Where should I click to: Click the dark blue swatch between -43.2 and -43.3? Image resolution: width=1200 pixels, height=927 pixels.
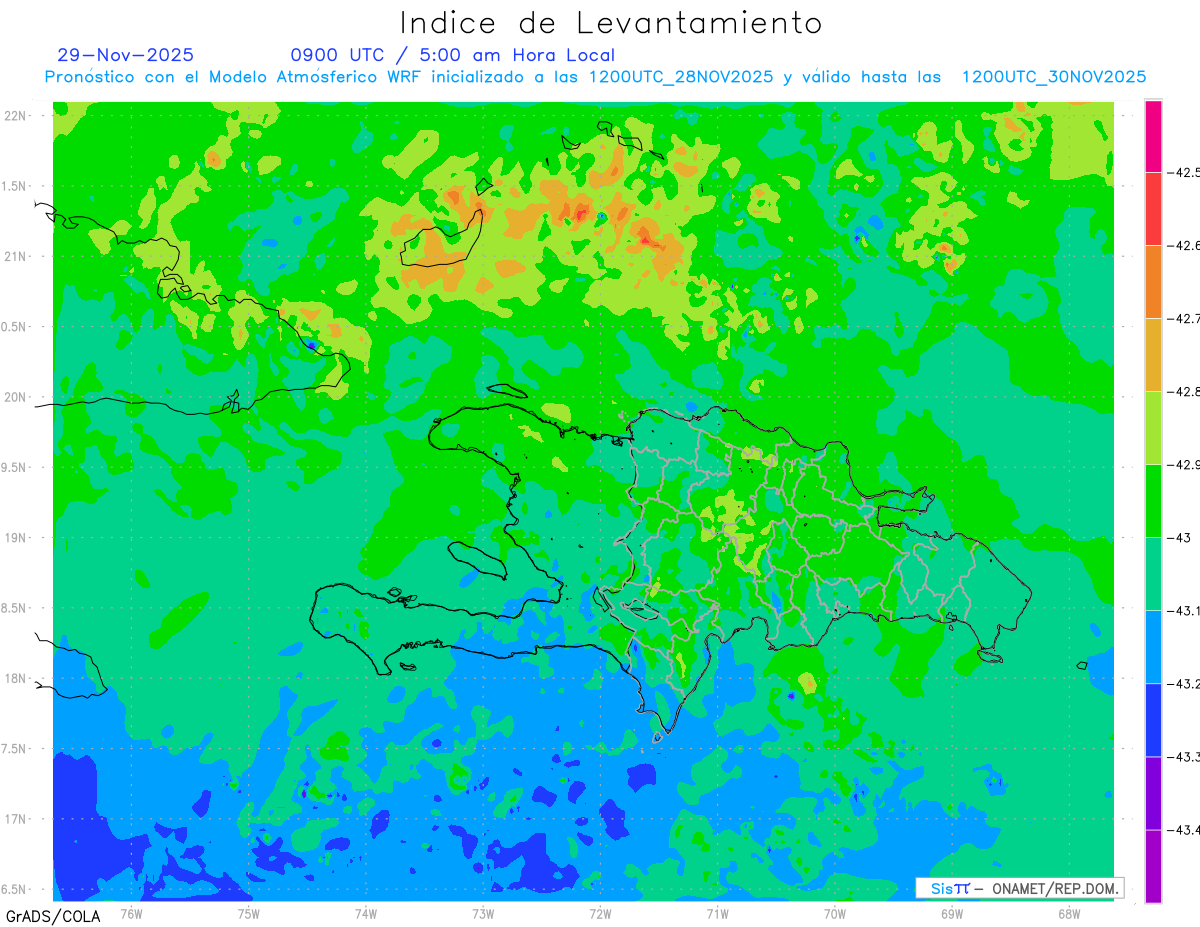click(1153, 720)
